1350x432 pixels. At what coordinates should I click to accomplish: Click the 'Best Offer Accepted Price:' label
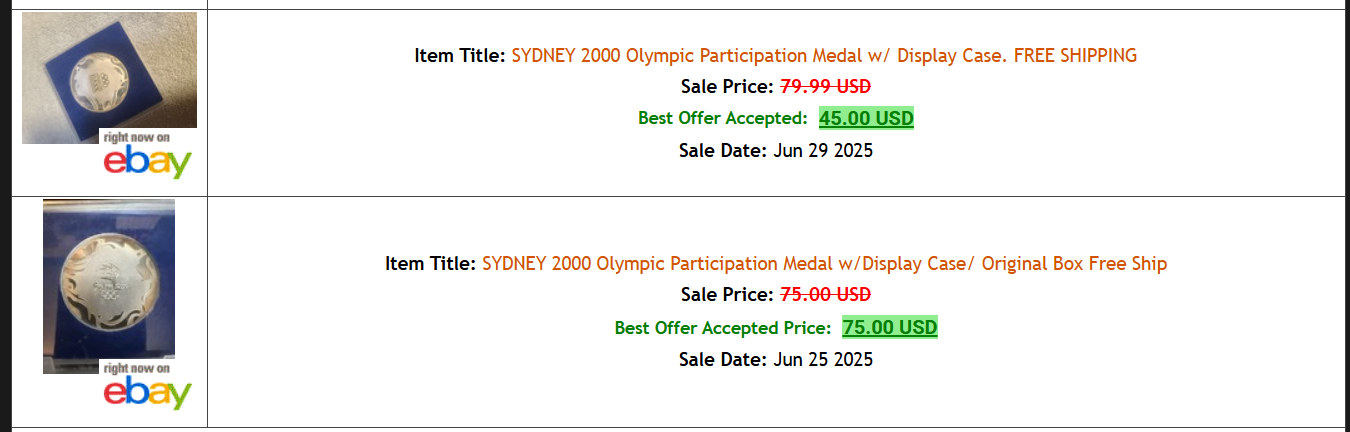click(723, 328)
